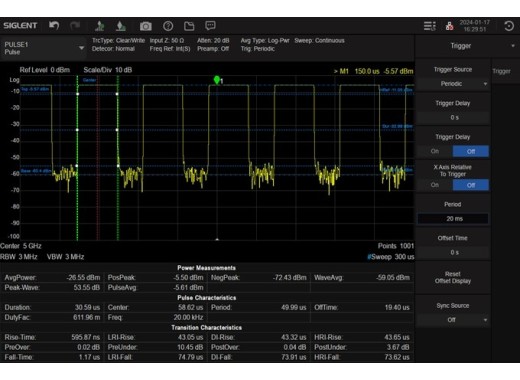
Task: Open the PULSE1 measurement mode dropdown
Action: 43,48
